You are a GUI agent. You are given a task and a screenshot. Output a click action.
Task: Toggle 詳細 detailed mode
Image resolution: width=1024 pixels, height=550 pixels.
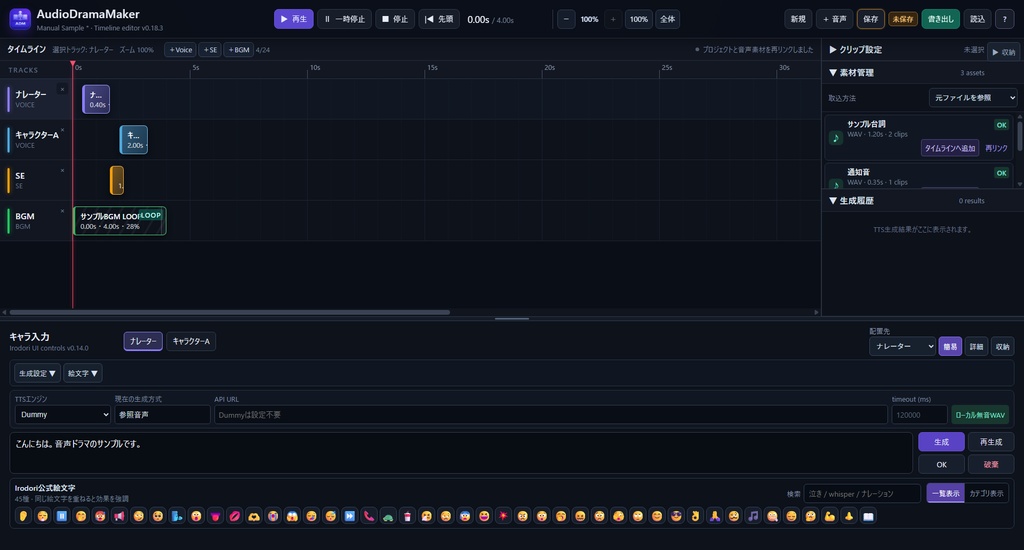tap(976, 347)
